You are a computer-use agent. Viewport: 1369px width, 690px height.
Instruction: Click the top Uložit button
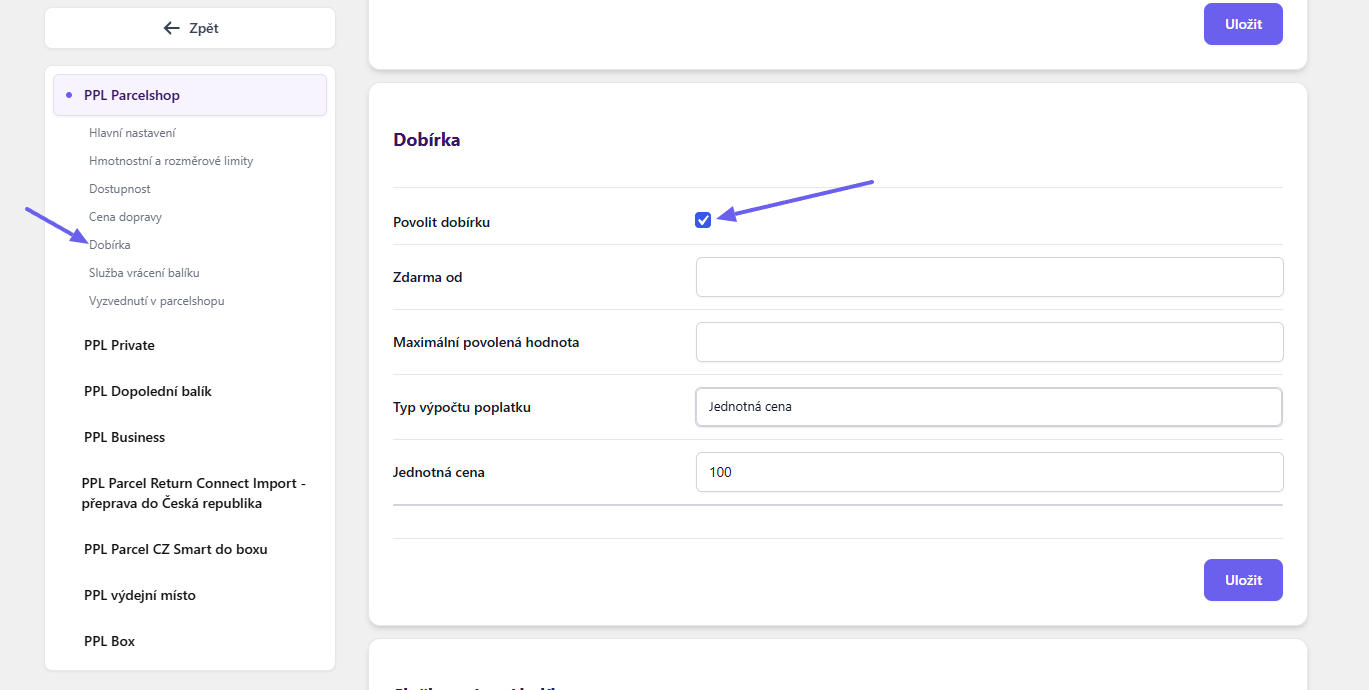click(x=1243, y=24)
